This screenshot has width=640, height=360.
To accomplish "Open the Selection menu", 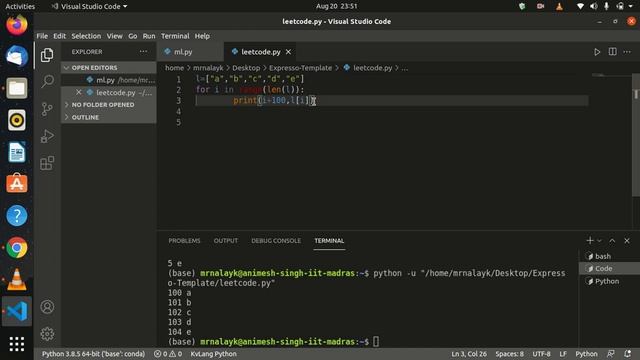I will coord(86,36).
